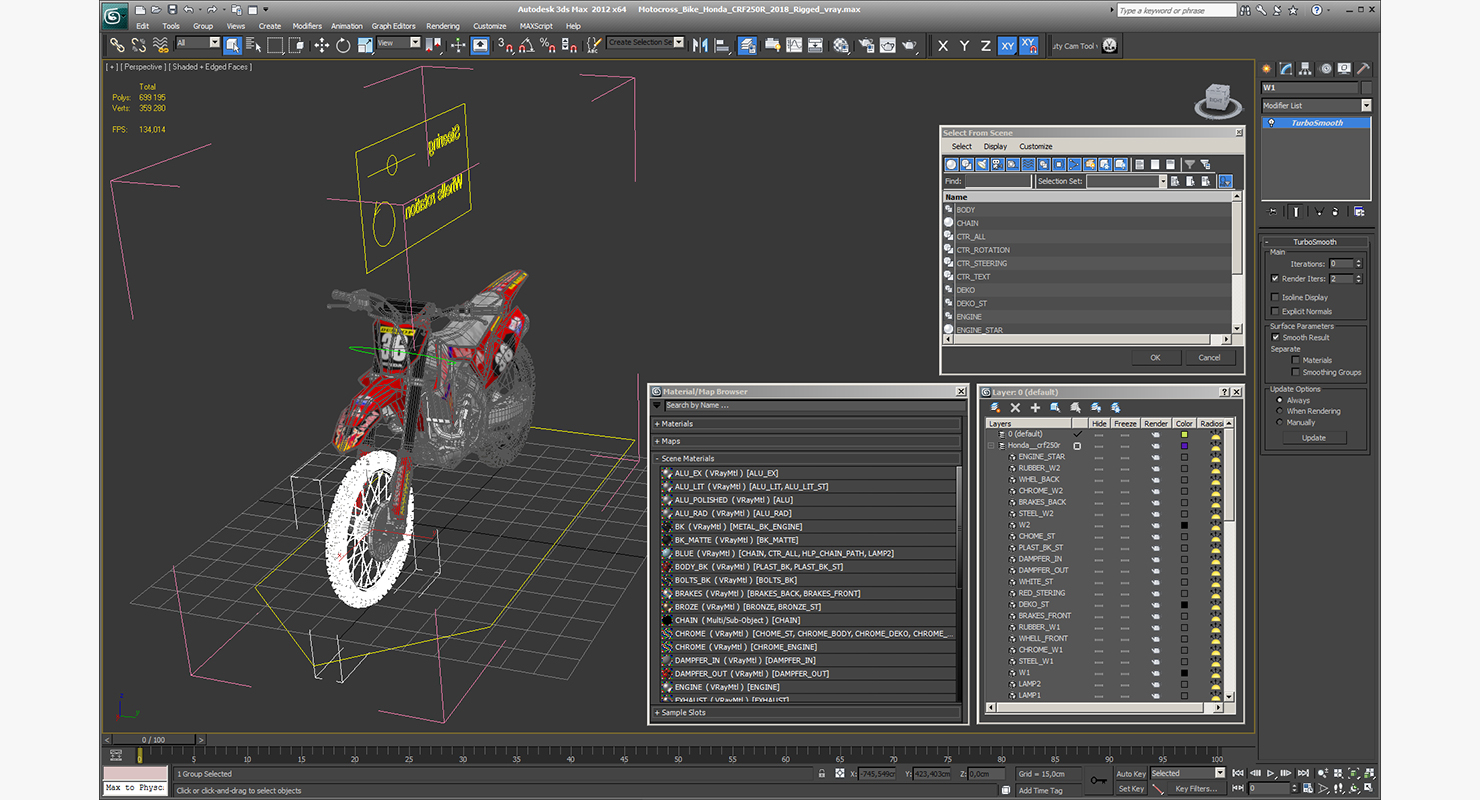Toggle the Angle Snap icon
The width and height of the screenshot is (1480, 800).
(x=526, y=45)
